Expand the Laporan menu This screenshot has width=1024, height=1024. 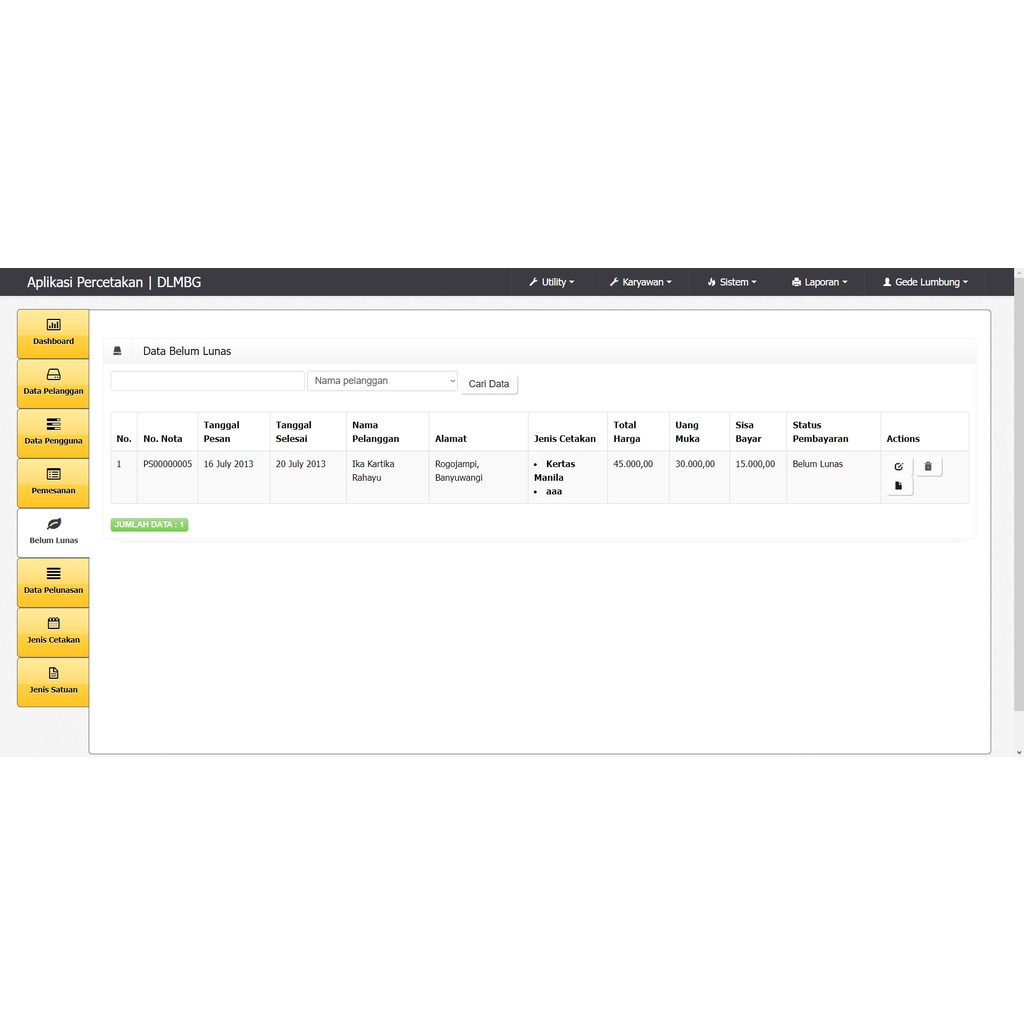pyautogui.click(x=820, y=282)
